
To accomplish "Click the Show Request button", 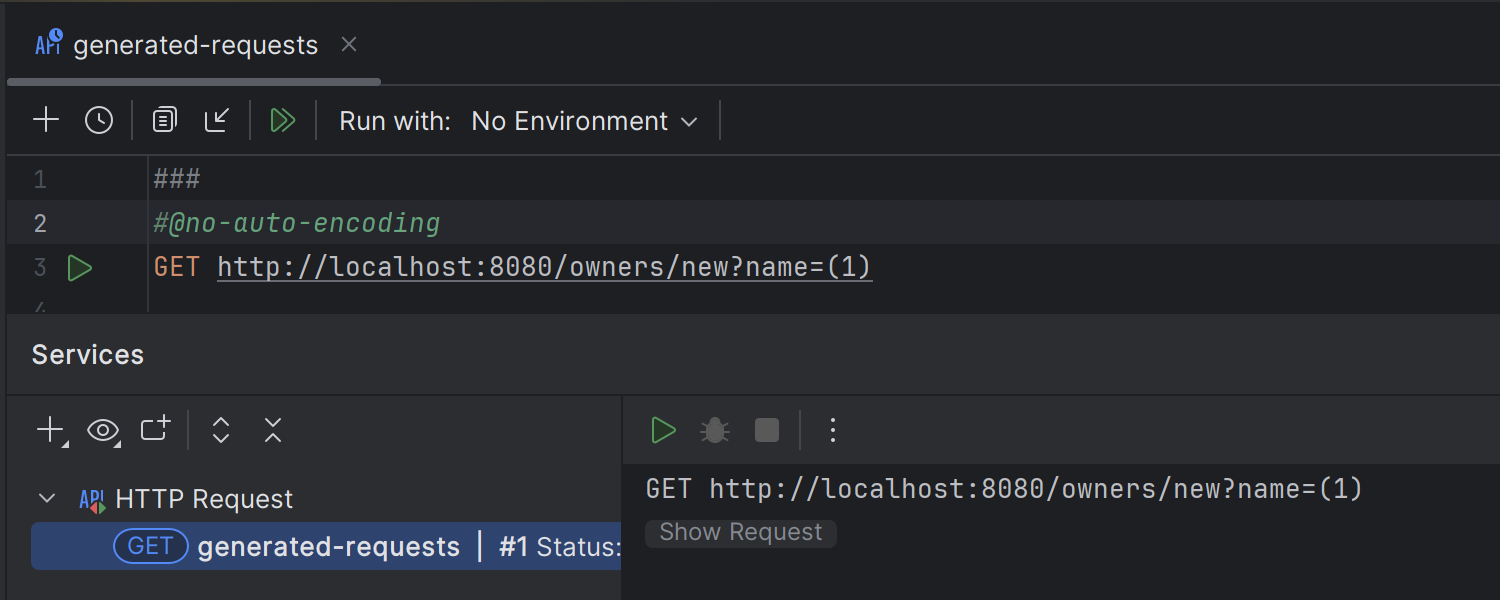I will point(740,532).
